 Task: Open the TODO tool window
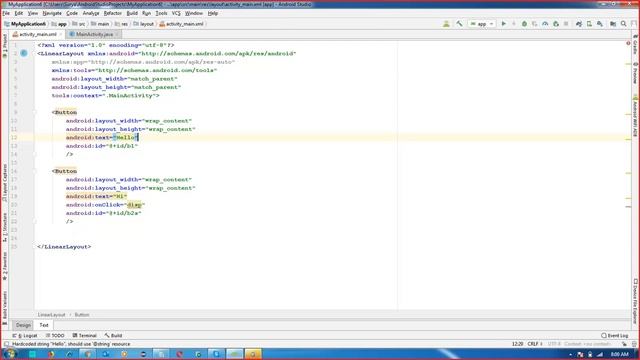tap(55, 336)
